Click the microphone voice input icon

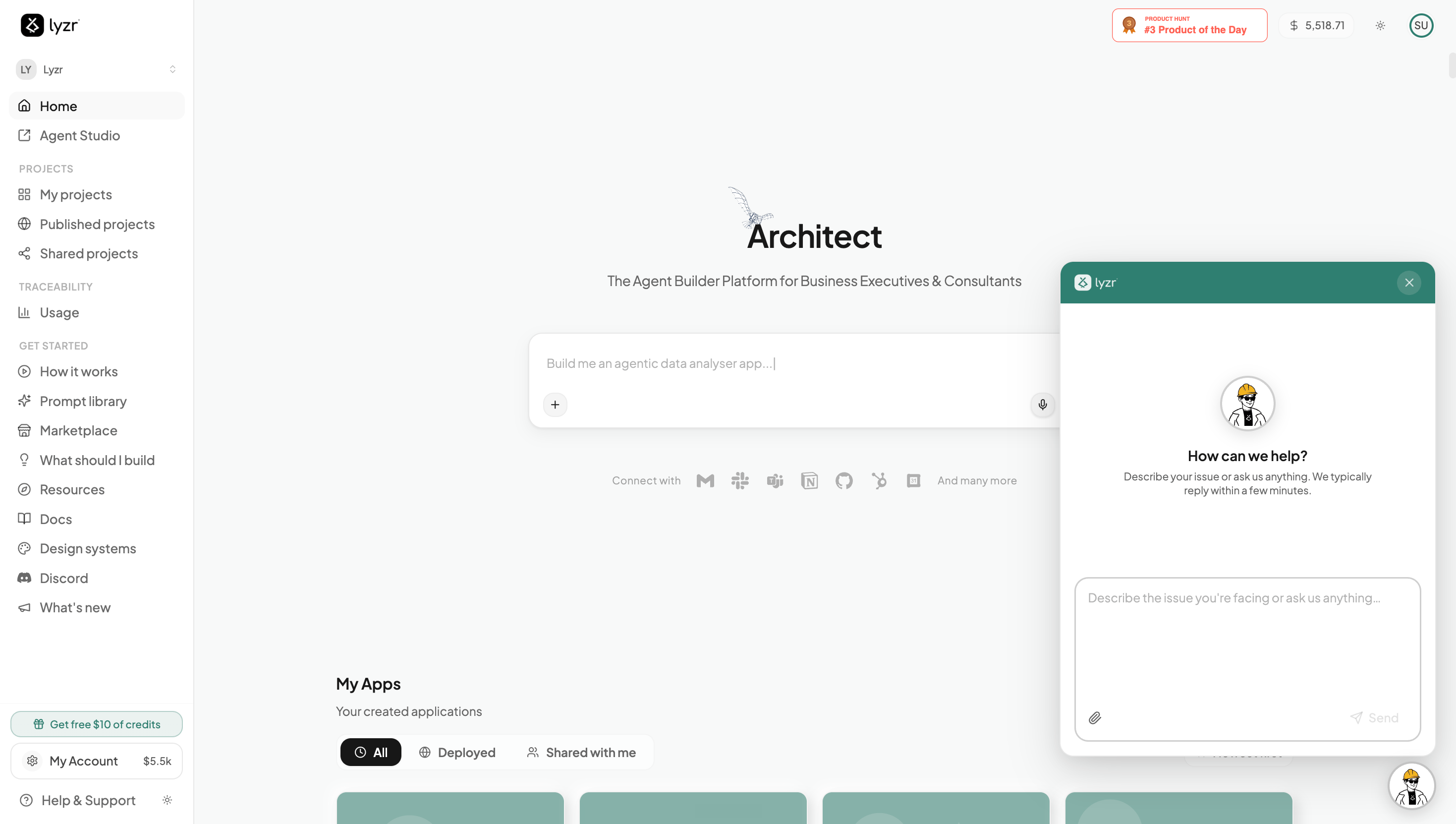tap(1043, 405)
